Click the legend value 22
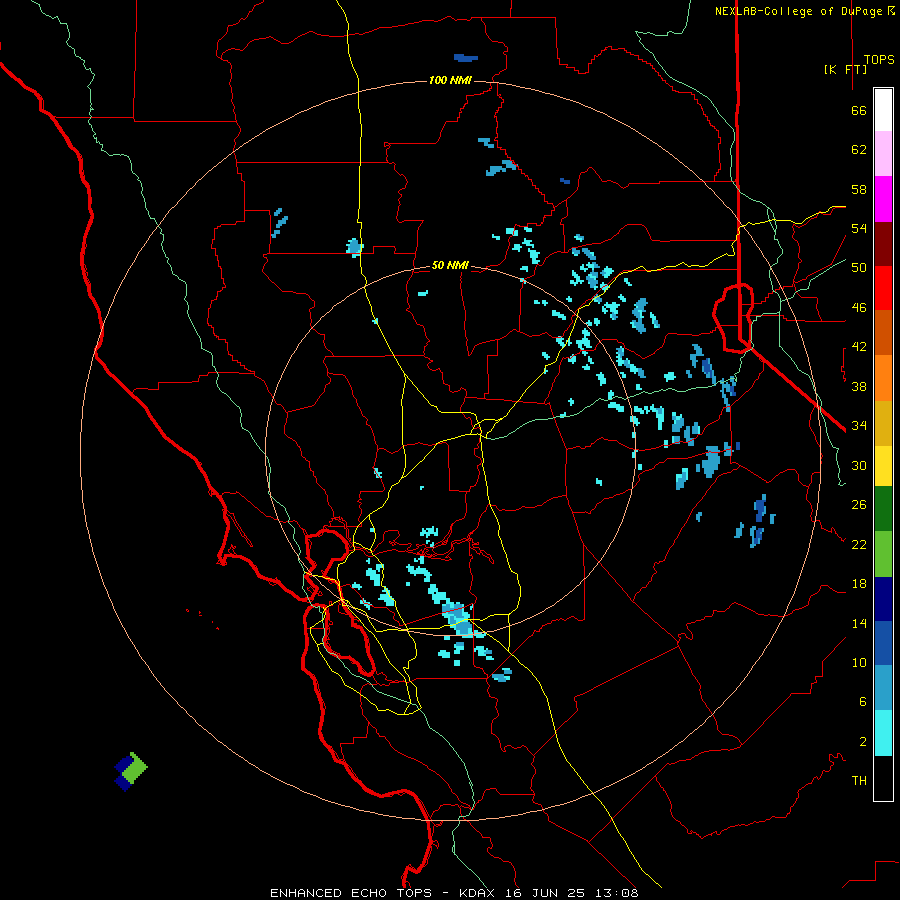The height and width of the screenshot is (900, 900). pos(859,545)
